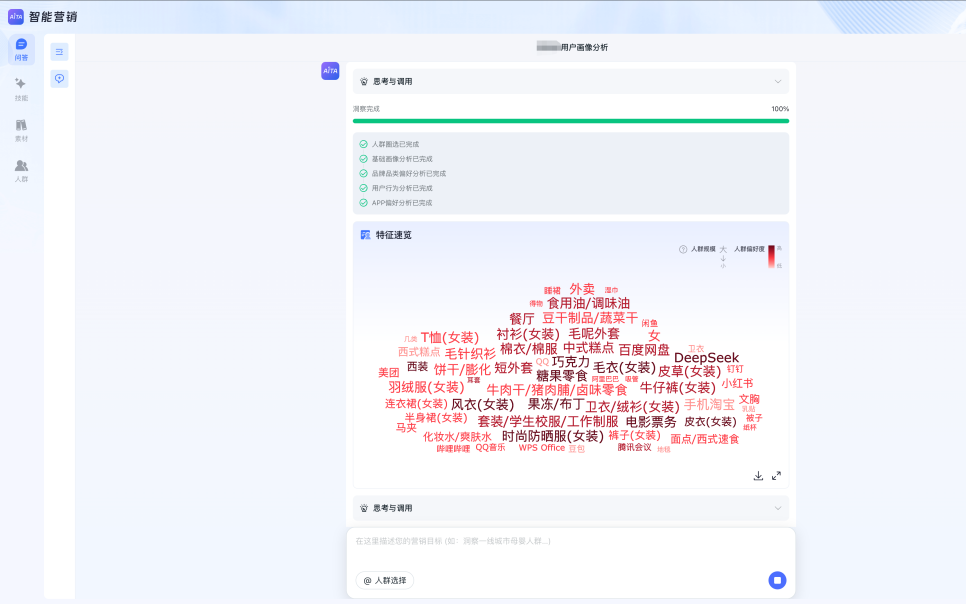Screen dimensions: 966x604
Task: Expand the top 思考与调用 panel chevron
Action: pyautogui.click(x=777, y=81)
